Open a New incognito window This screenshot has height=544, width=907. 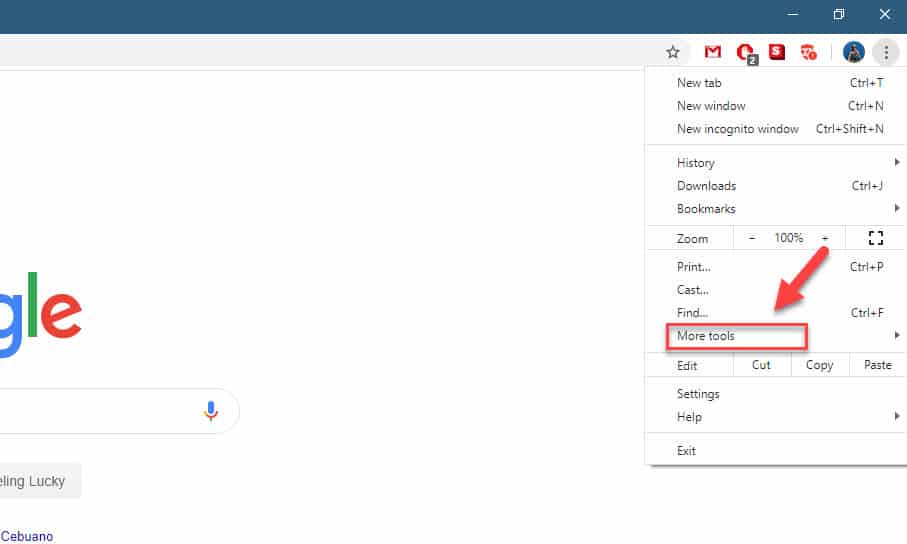[776, 129]
